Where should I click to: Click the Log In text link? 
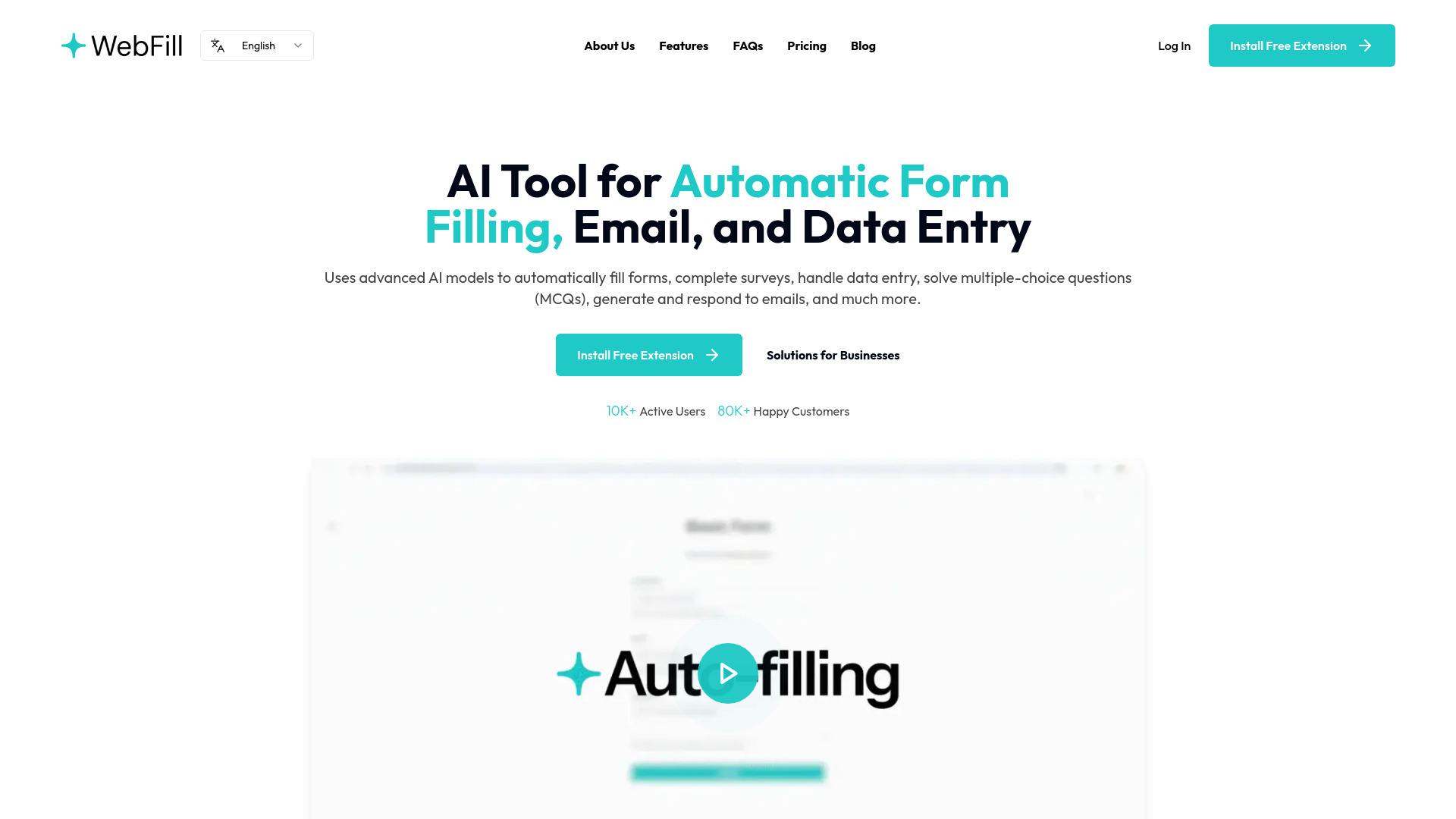[x=1174, y=45]
